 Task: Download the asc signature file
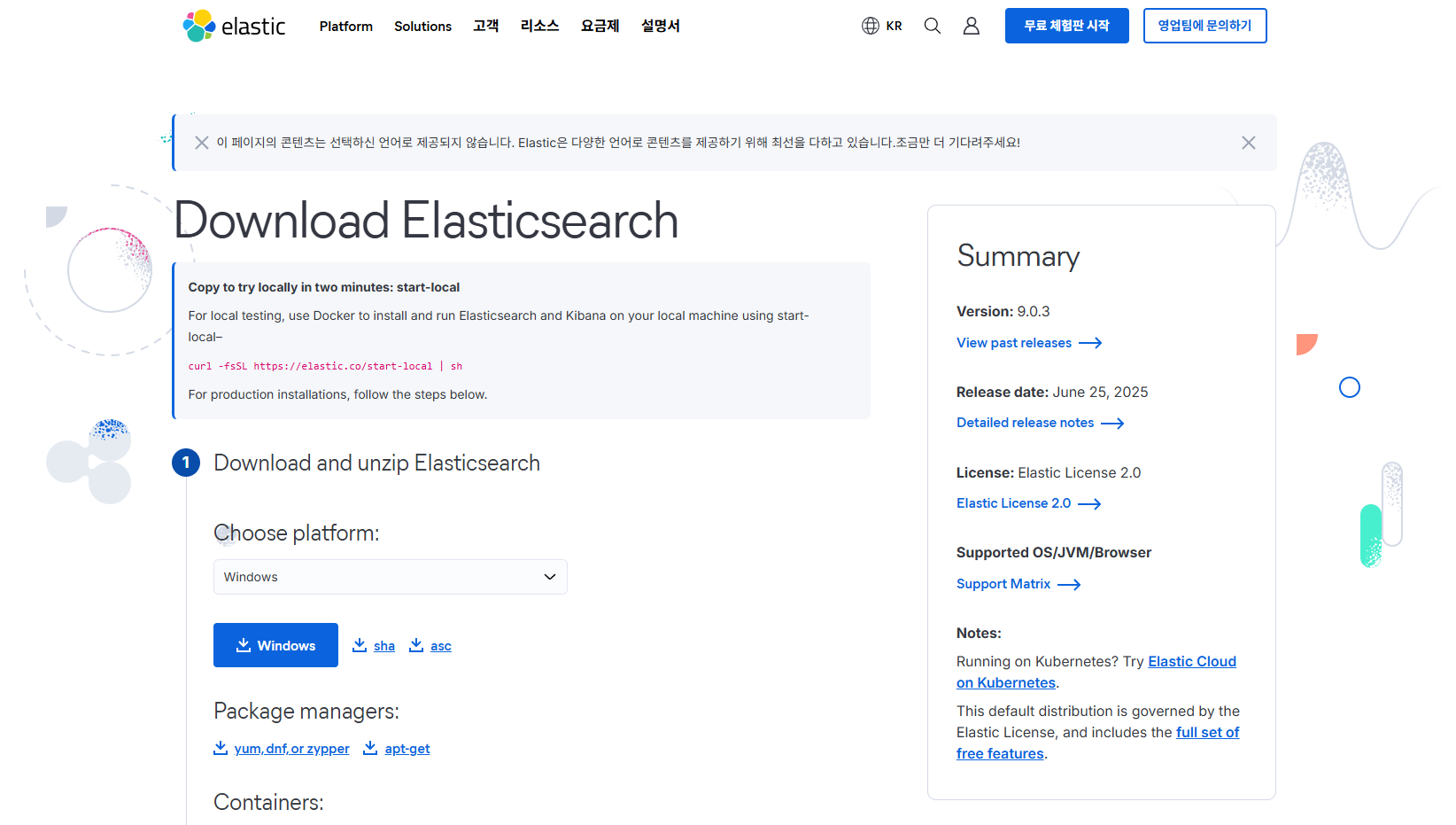(441, 646)
